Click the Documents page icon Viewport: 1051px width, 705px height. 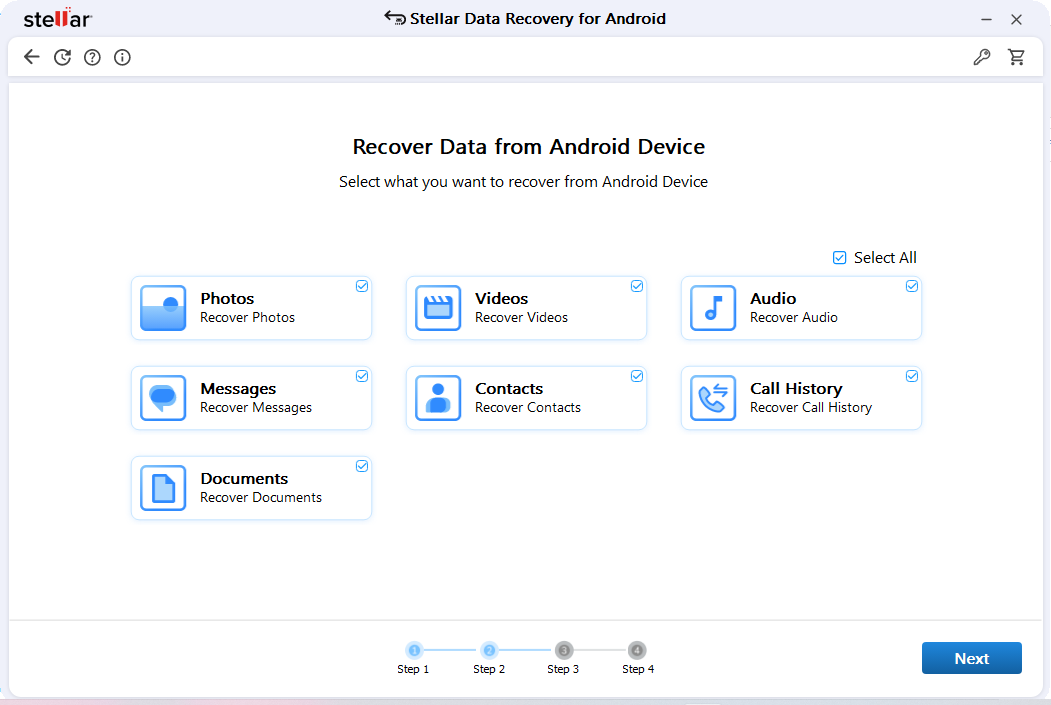coord(163,488)
